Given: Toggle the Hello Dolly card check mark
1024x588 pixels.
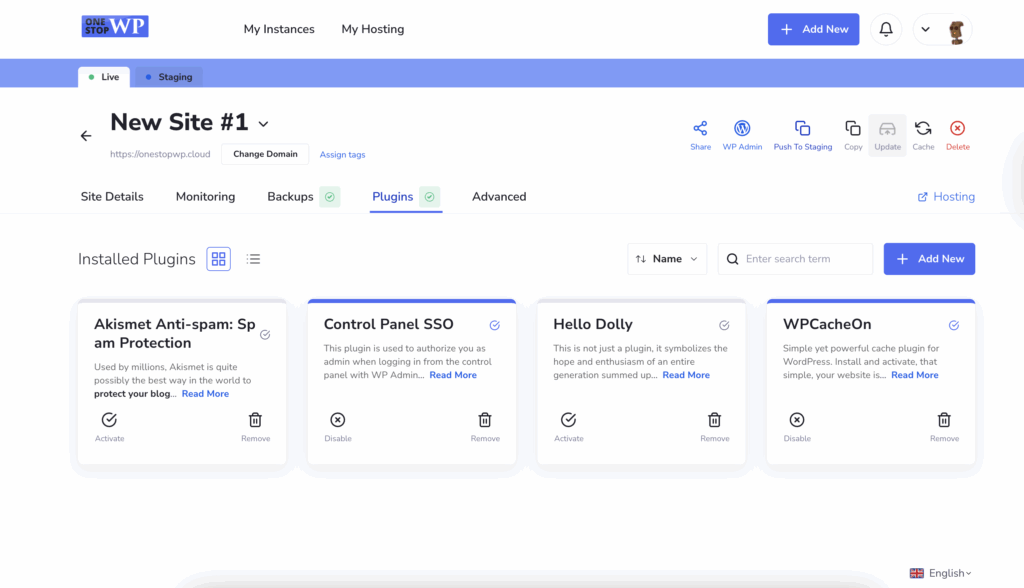Looking at the screenshot, I should (x=724, y=325).
